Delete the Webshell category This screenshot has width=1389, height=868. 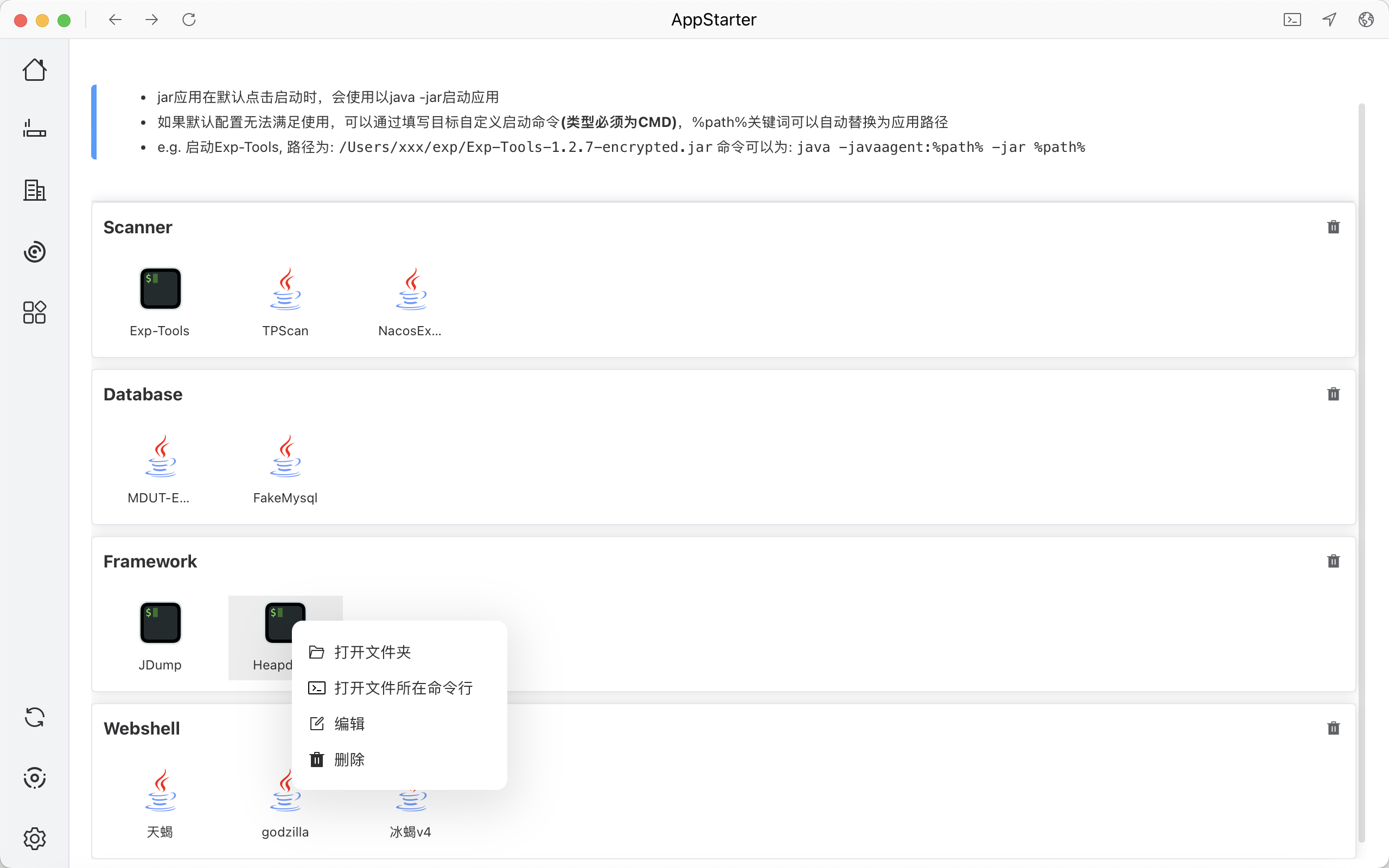[x=1333, y=729]
